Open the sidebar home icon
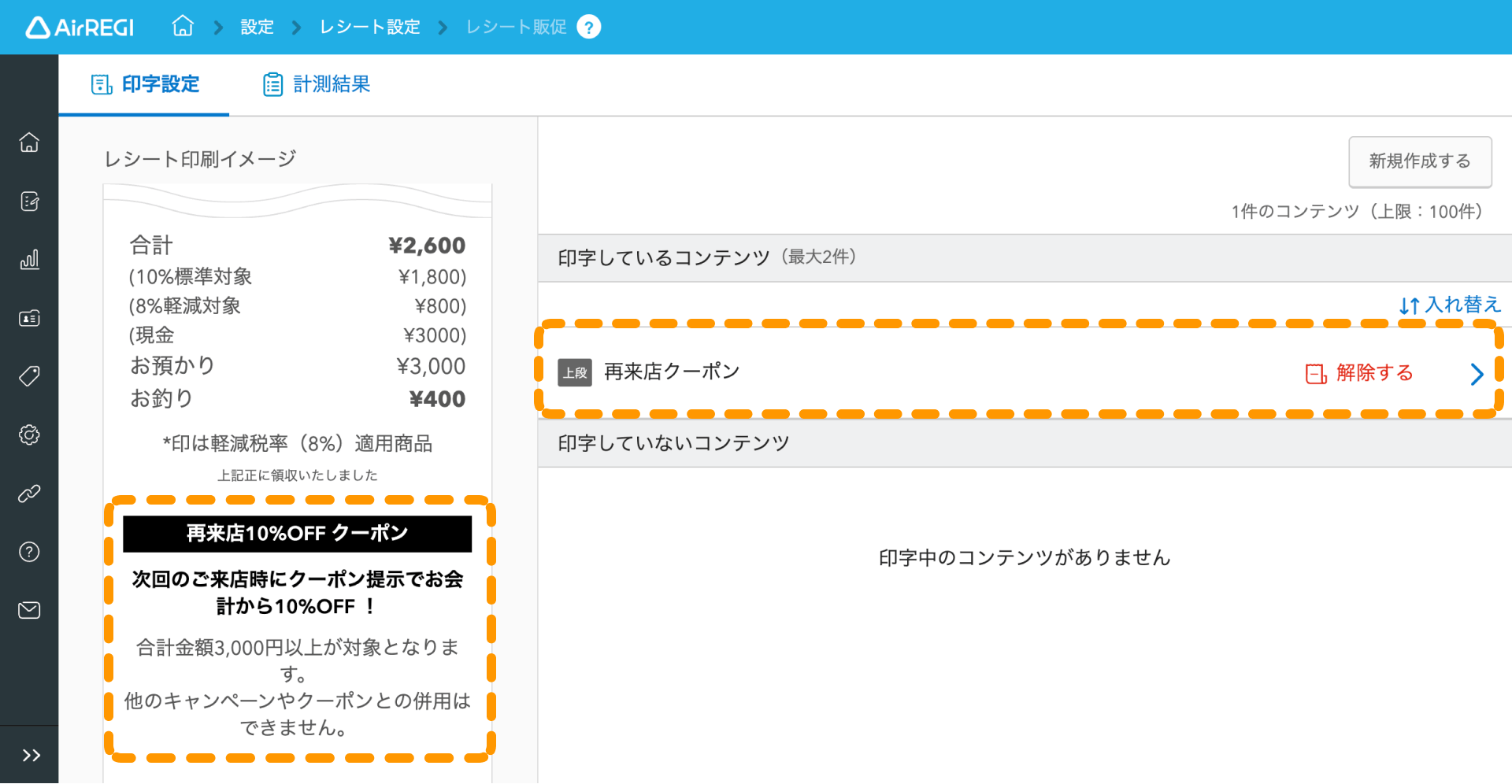 pos(29,142)
